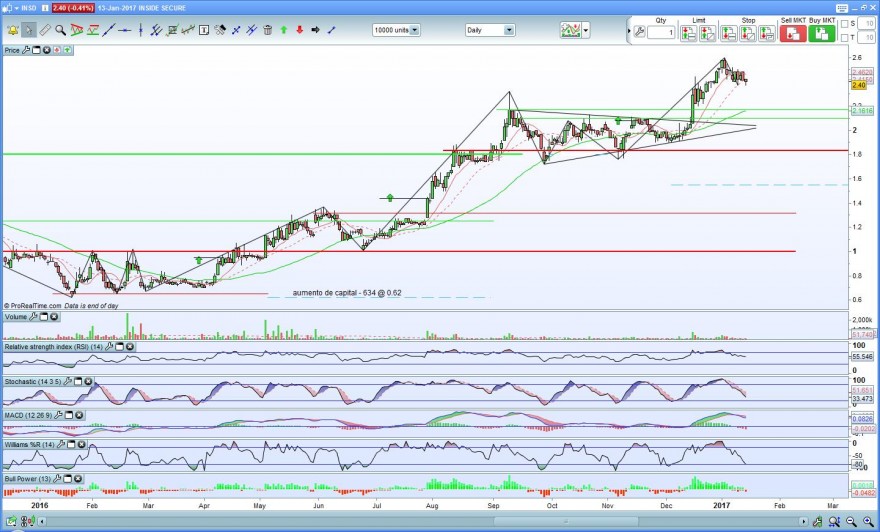Click the INSD ticker menu arrow

(x=17, y=8)
